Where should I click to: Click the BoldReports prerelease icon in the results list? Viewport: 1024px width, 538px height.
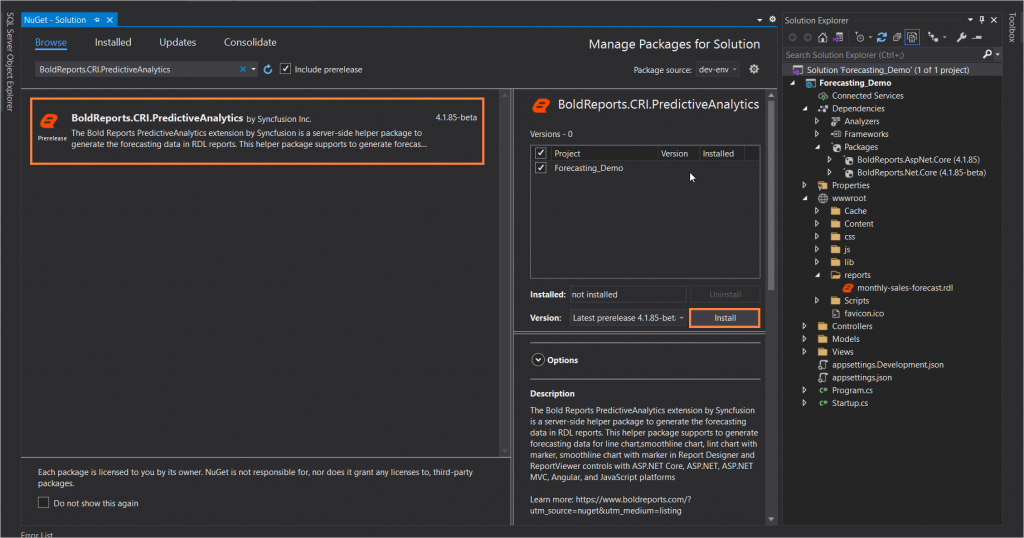coord(50,121)
